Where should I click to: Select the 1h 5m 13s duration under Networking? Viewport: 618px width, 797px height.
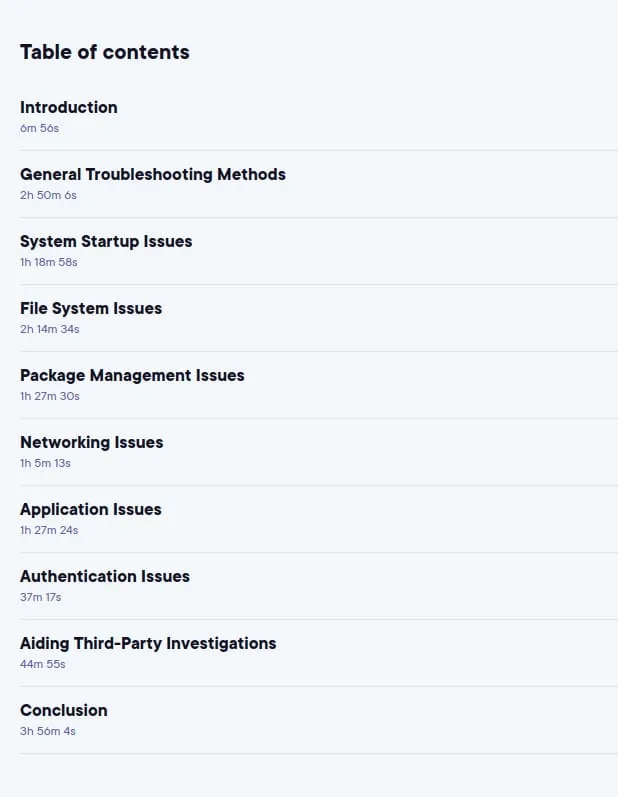(x=45, y=464)
